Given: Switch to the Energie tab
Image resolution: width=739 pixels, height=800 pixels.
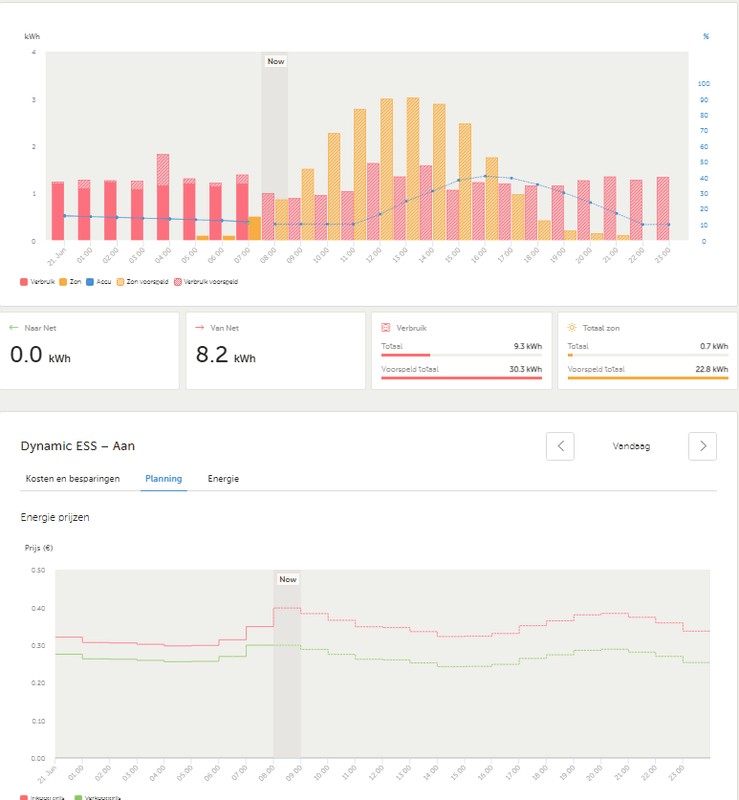Looking at the screenshot, I should [x=223, y=479].
